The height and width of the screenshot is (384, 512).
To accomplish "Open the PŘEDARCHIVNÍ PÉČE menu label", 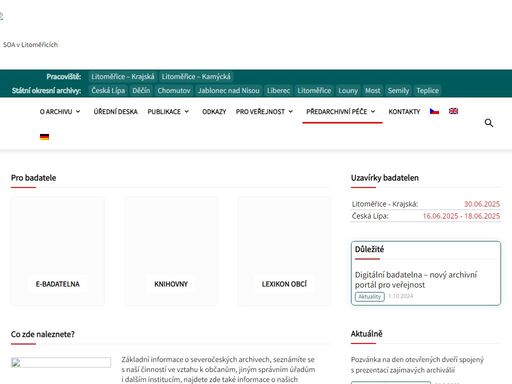I will 337,112.
